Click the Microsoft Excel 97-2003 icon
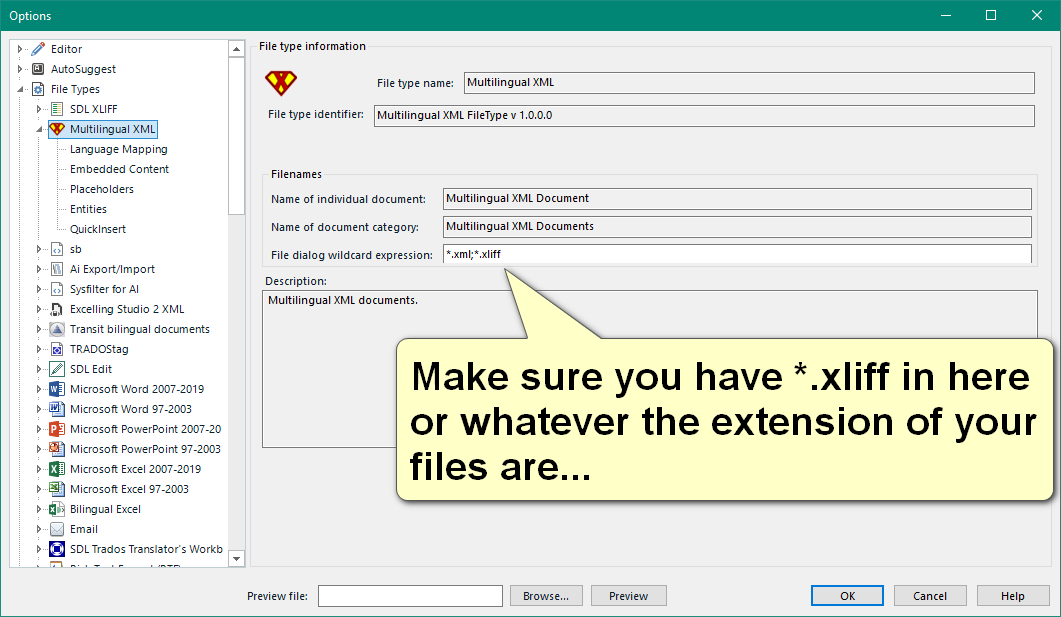Image resolution: width=1061 pixels, height=617 pixels. pyautogui.click(x=58, y=488)
